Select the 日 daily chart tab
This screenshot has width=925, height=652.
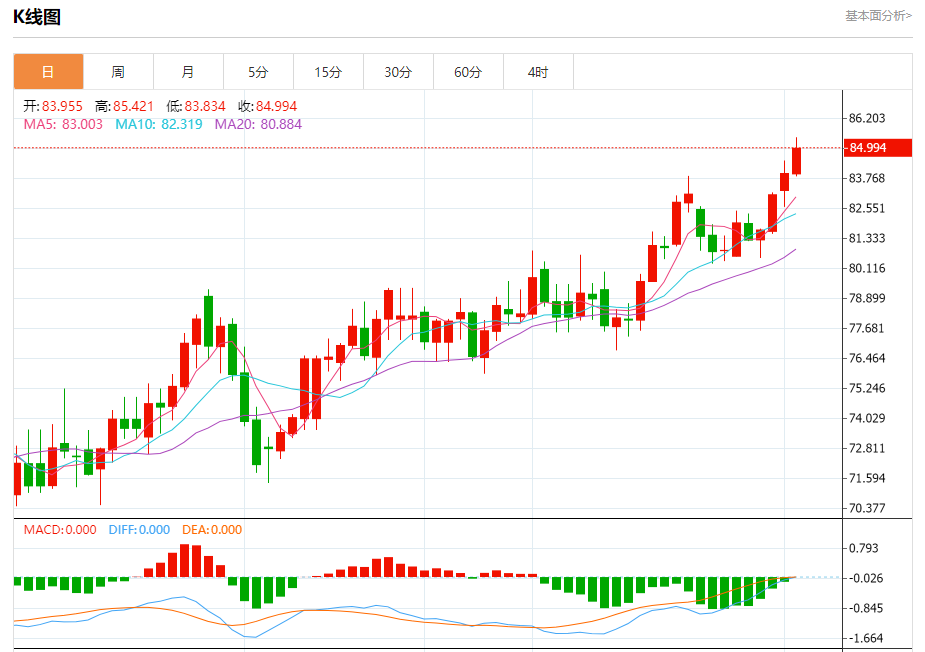click(48, 72)
